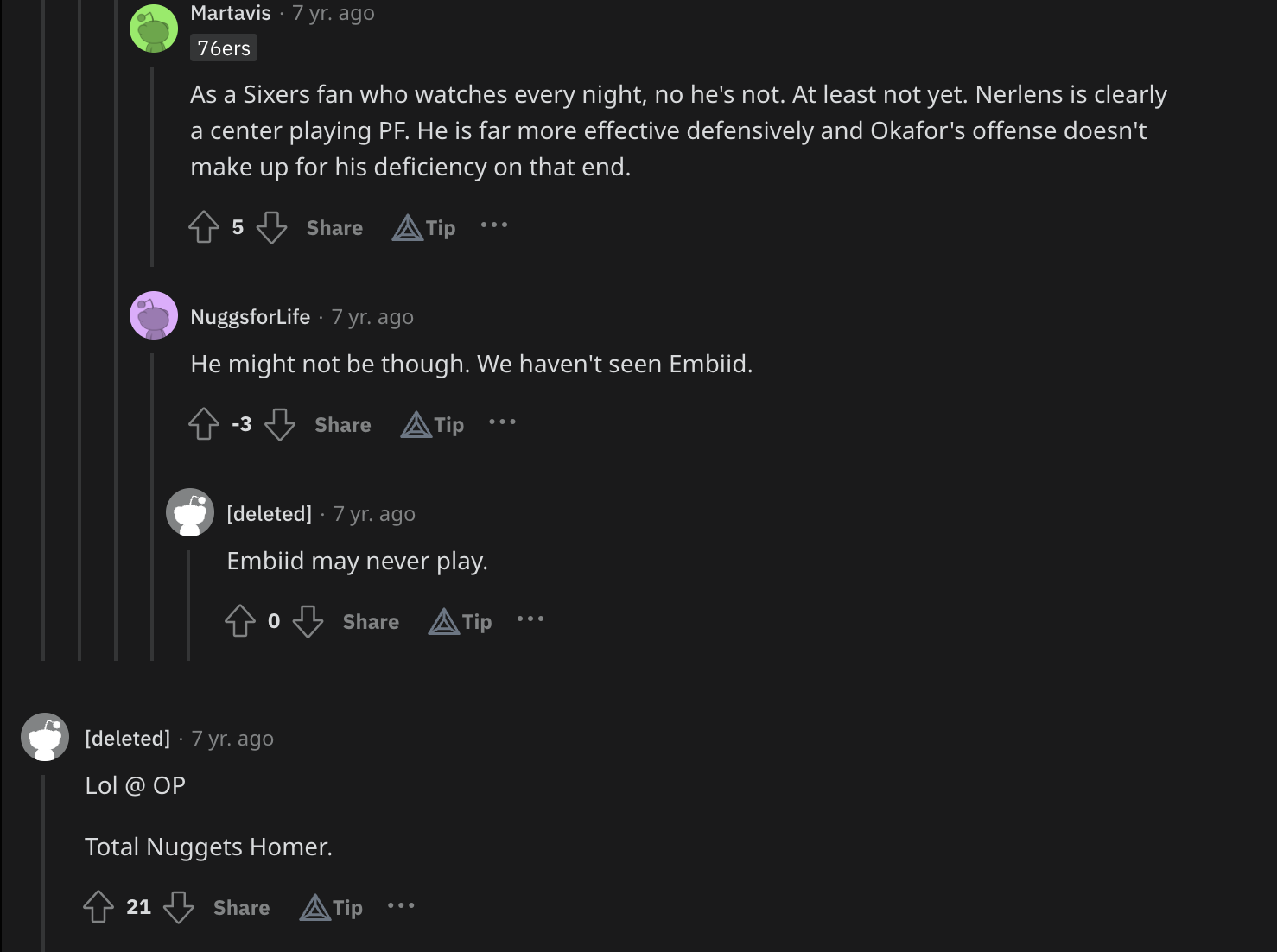
Task: Click NuggsforLife's purple avatar
Action: point(154,315)
